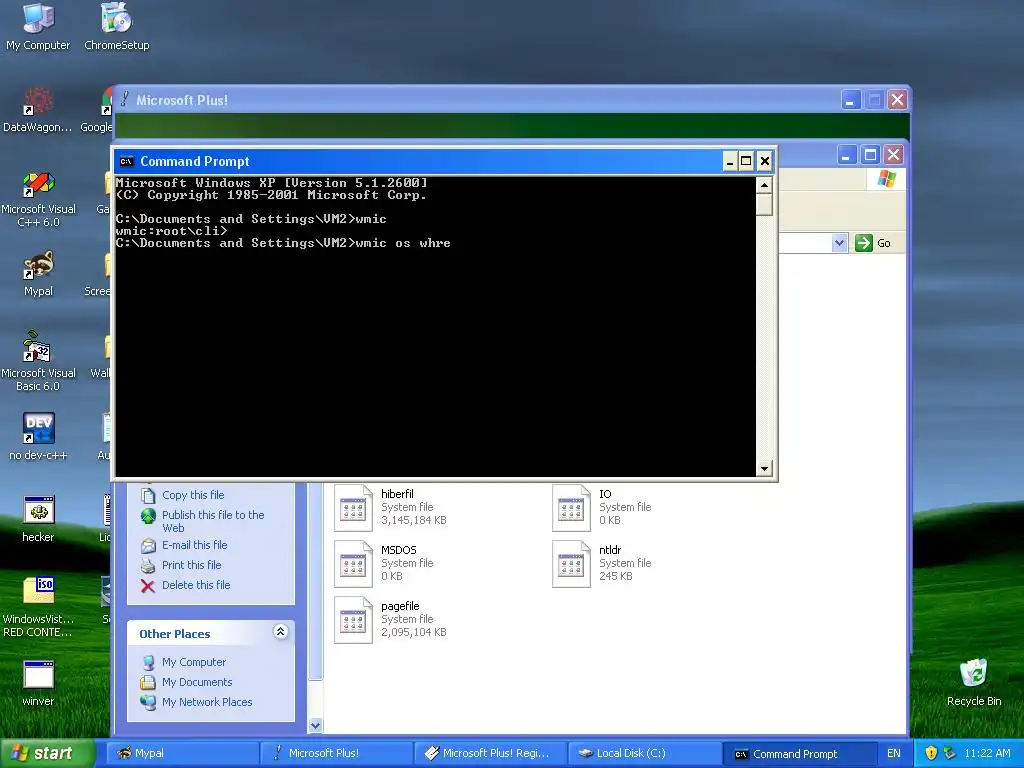The height and width of the screenshot is (768, 1024).
Task: Go to My Documents in Other Places
Action: pos(197,682)
